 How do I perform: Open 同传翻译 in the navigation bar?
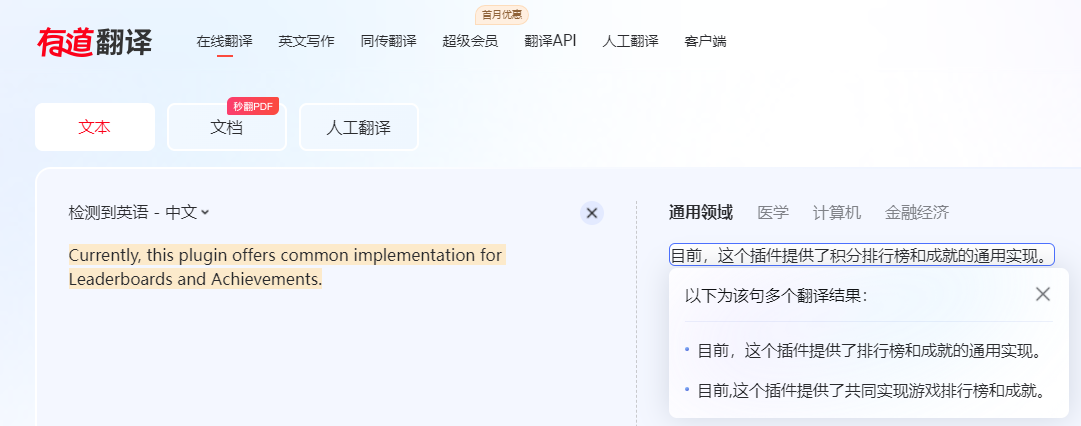(x=388, y=41)
